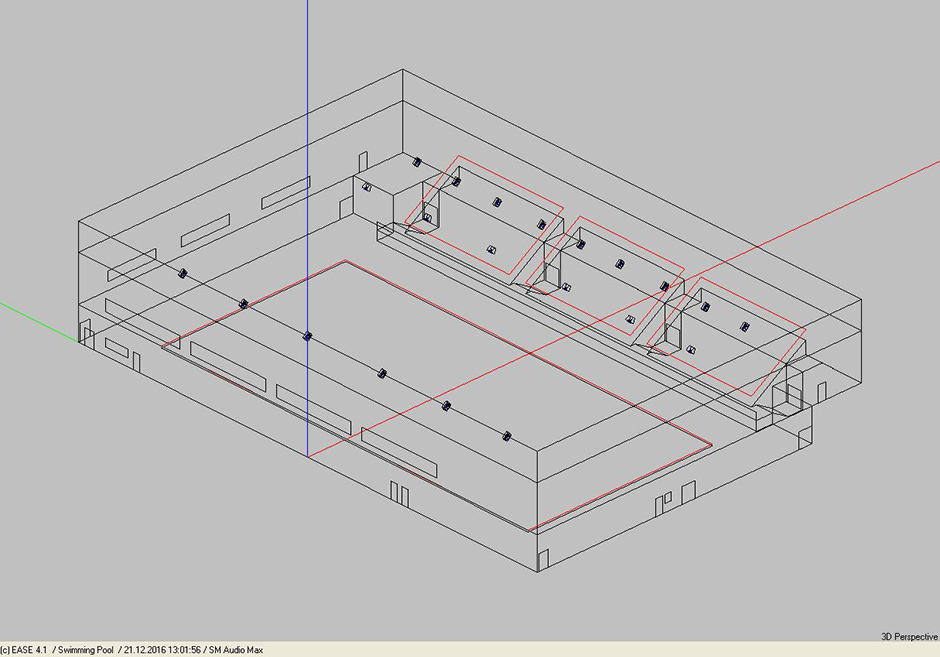Pick the loudspeaker on top of the small cubic room
Image resolution: width=940 pixels, height=657 pixels.
coord(367,188)
